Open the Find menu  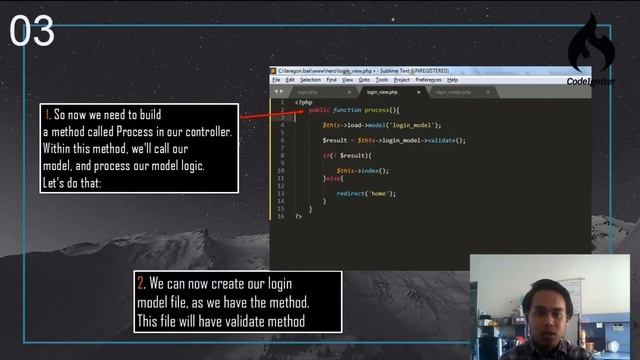click(331, 80)
